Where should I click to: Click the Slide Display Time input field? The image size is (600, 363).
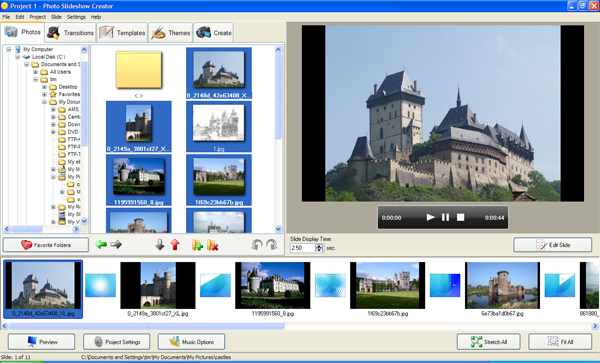tap(302, 248)
